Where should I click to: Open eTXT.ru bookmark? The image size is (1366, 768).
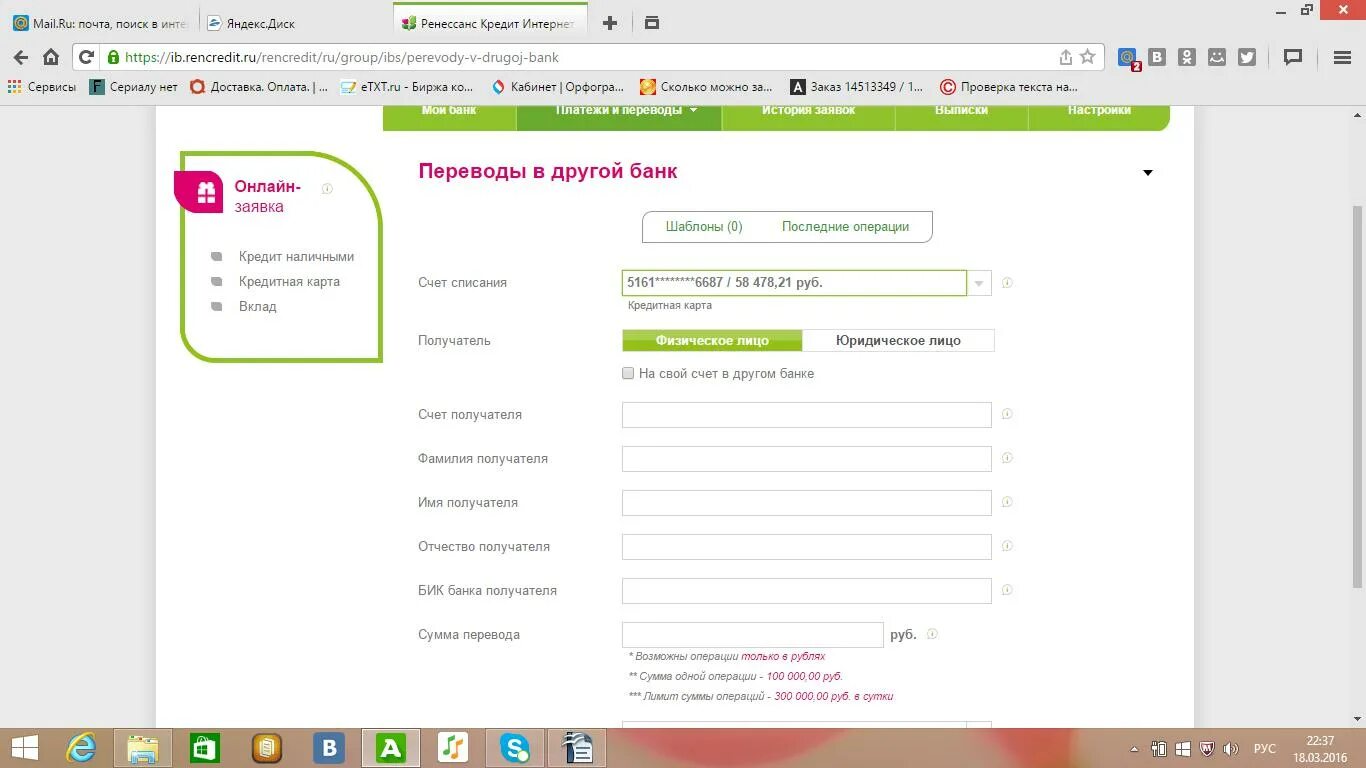click(x=407, y=87)
